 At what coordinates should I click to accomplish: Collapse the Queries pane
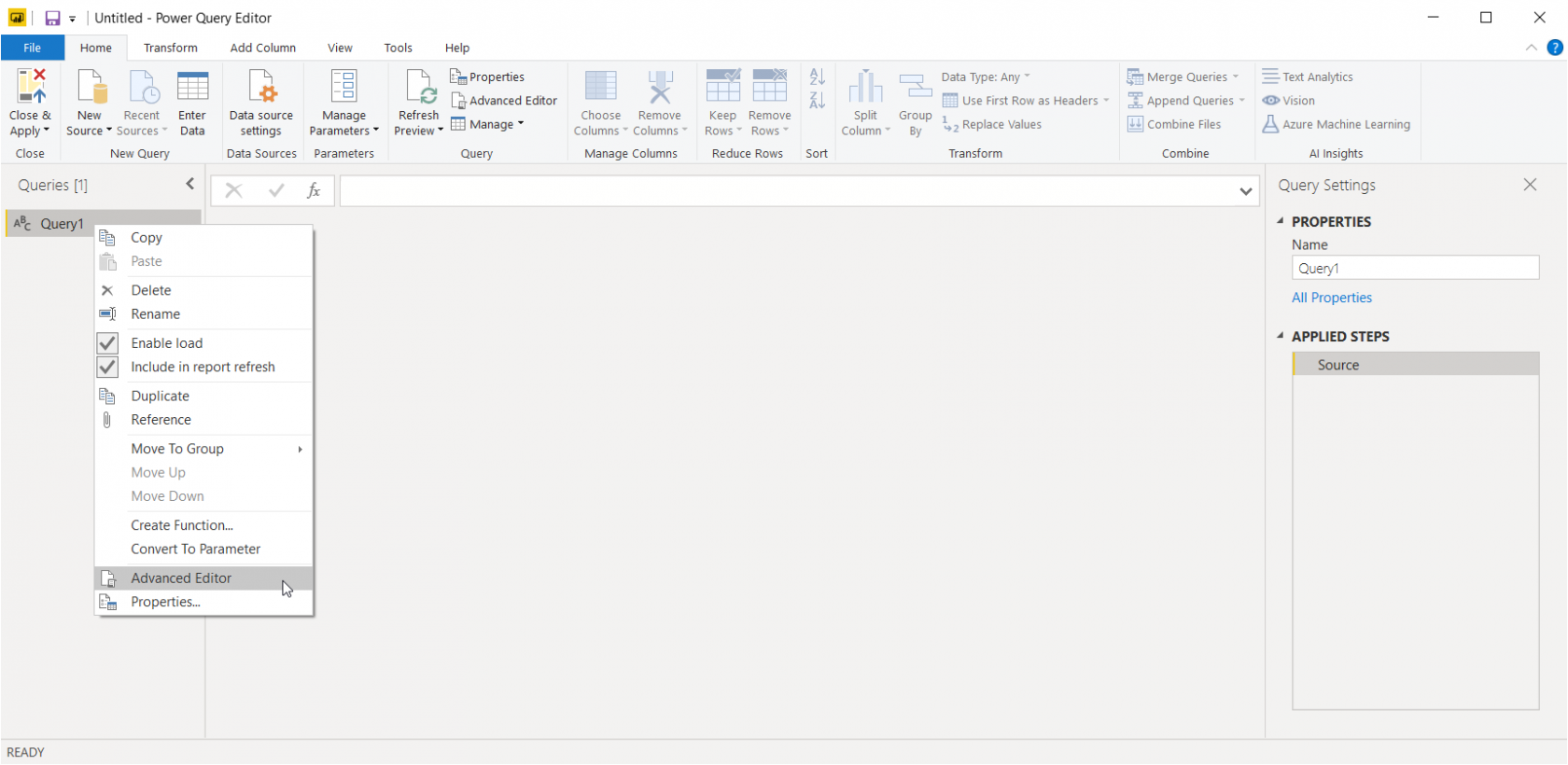click(190, 184)
